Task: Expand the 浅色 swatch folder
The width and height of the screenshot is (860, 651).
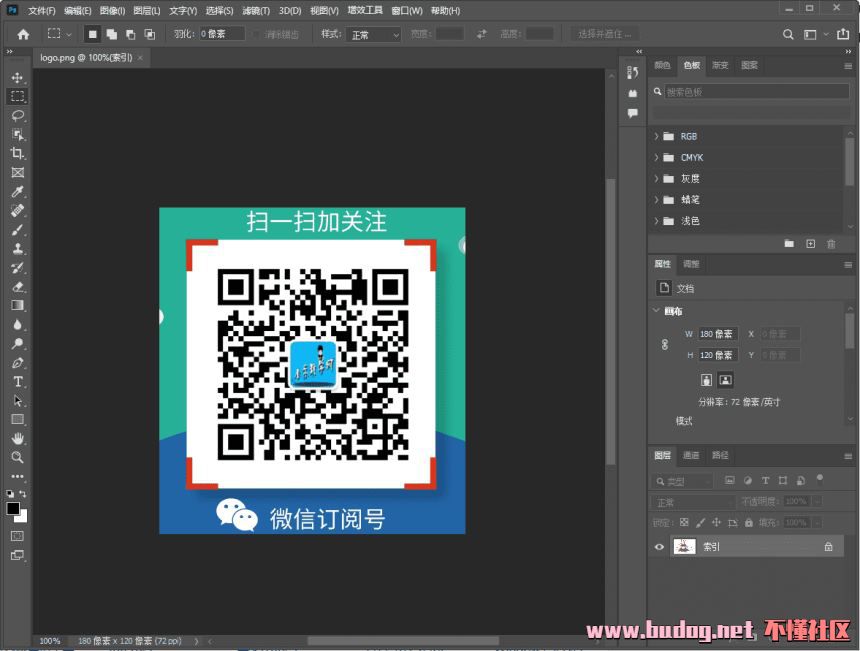Action: [656, 221]
